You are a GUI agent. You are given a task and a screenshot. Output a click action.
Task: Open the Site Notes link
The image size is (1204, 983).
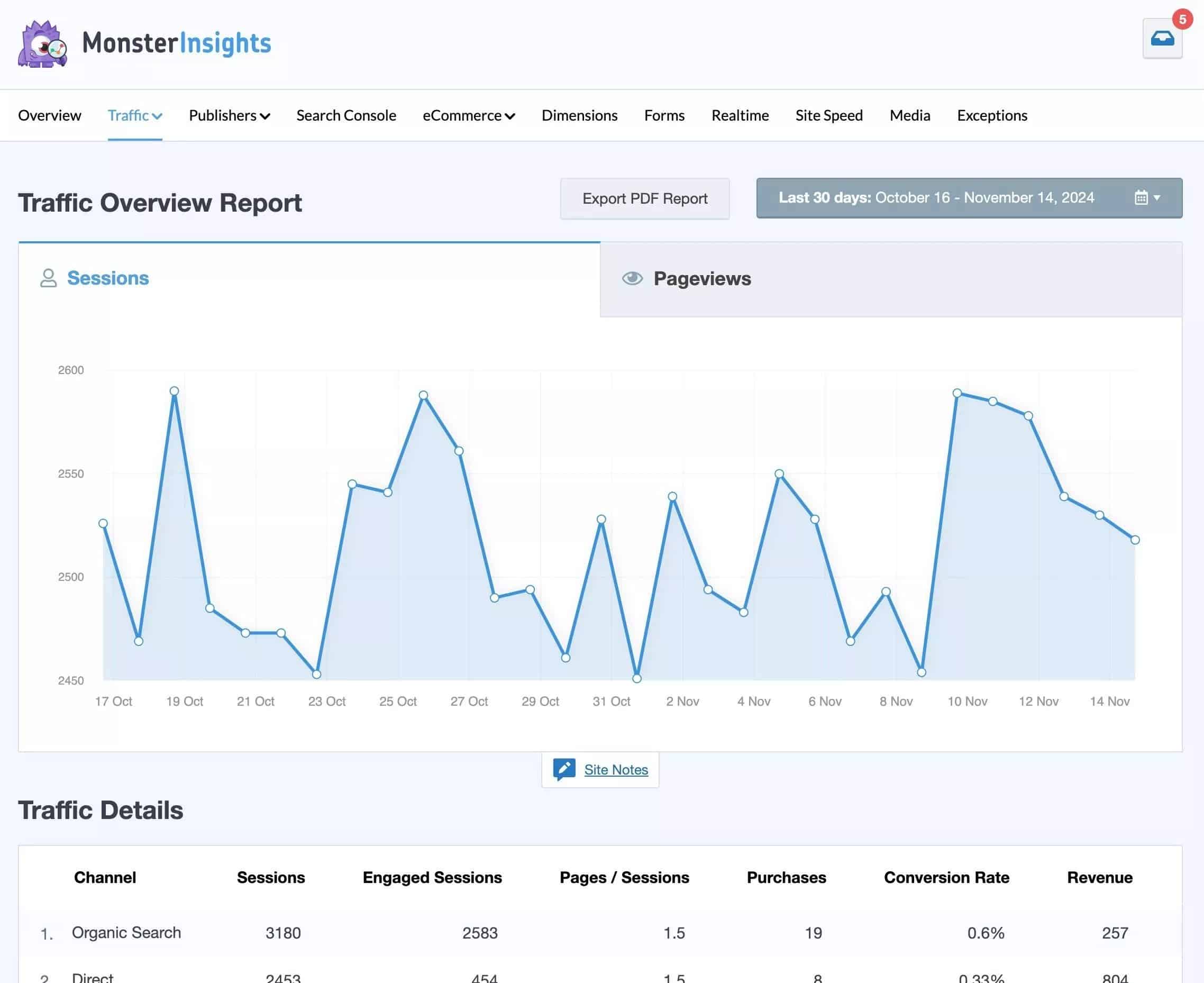pos(616,770)
